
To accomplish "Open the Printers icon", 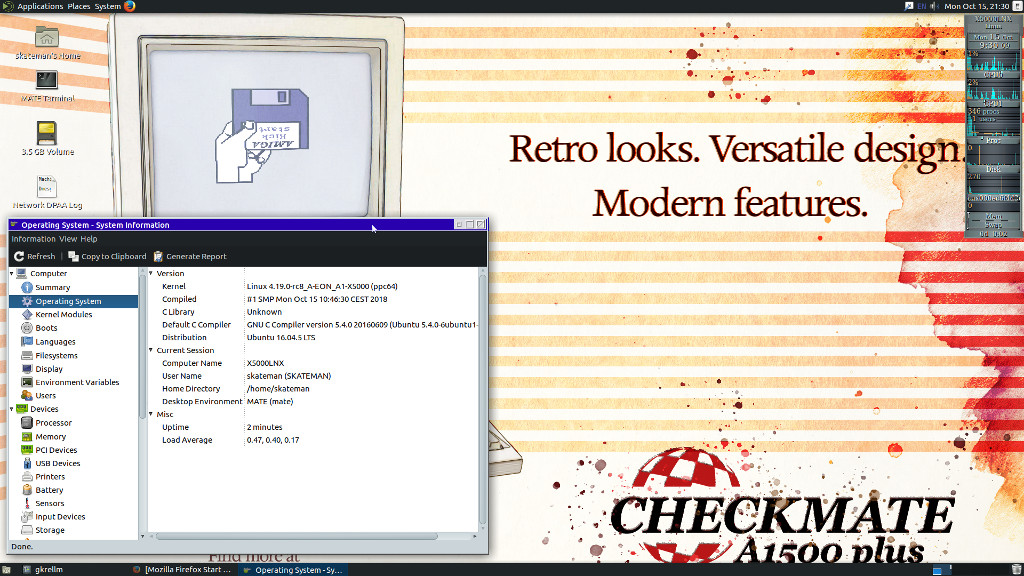I will (x=27, y=477).
